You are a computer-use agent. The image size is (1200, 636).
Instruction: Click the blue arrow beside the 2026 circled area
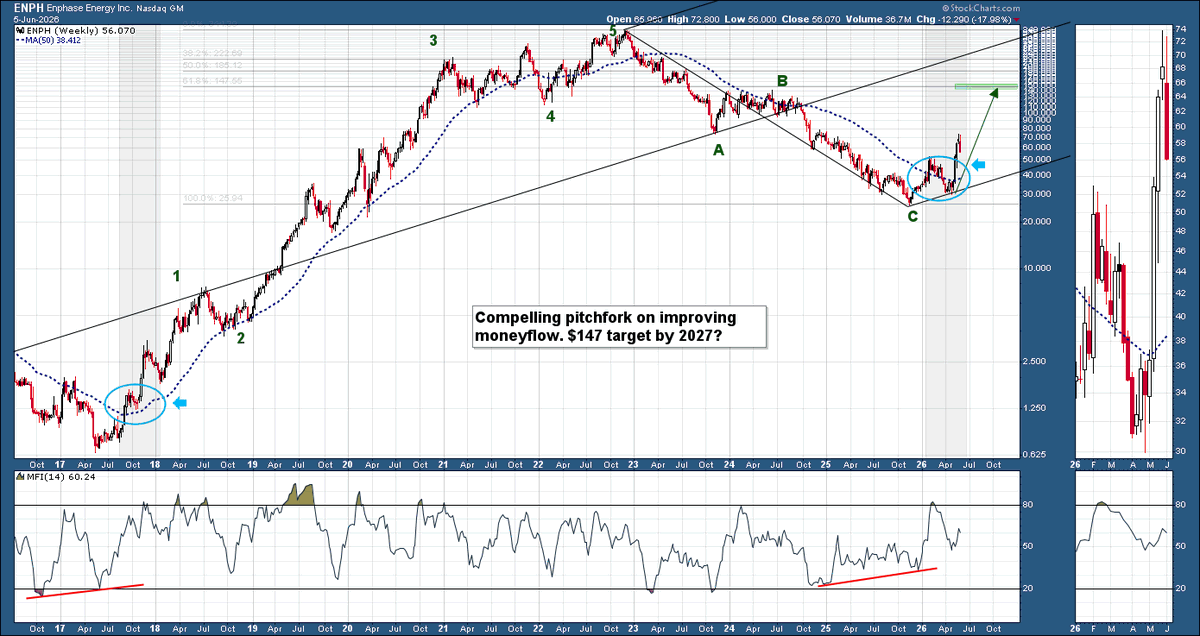pyautogui.click(x=980, y=164)
